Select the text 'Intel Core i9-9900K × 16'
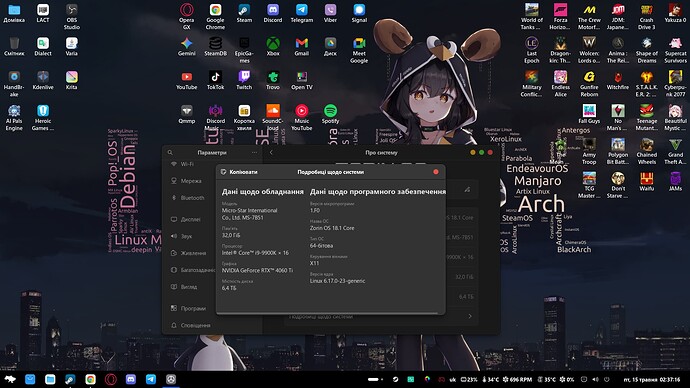This screenshot has width=690, height=388. [x=255, y=253]
